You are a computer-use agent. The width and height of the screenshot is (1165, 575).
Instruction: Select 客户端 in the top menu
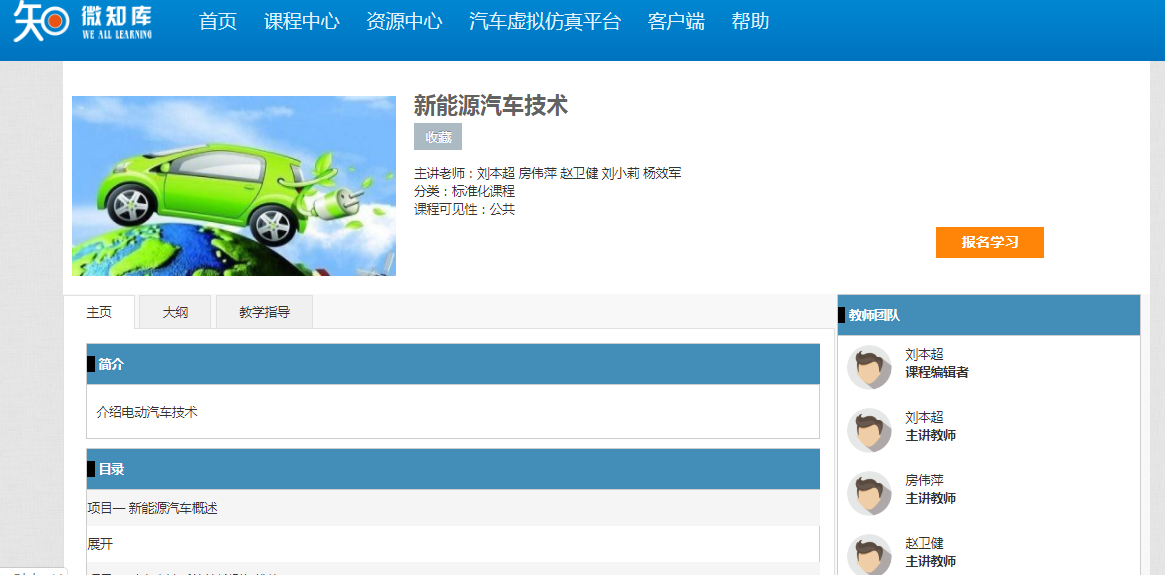676,21
